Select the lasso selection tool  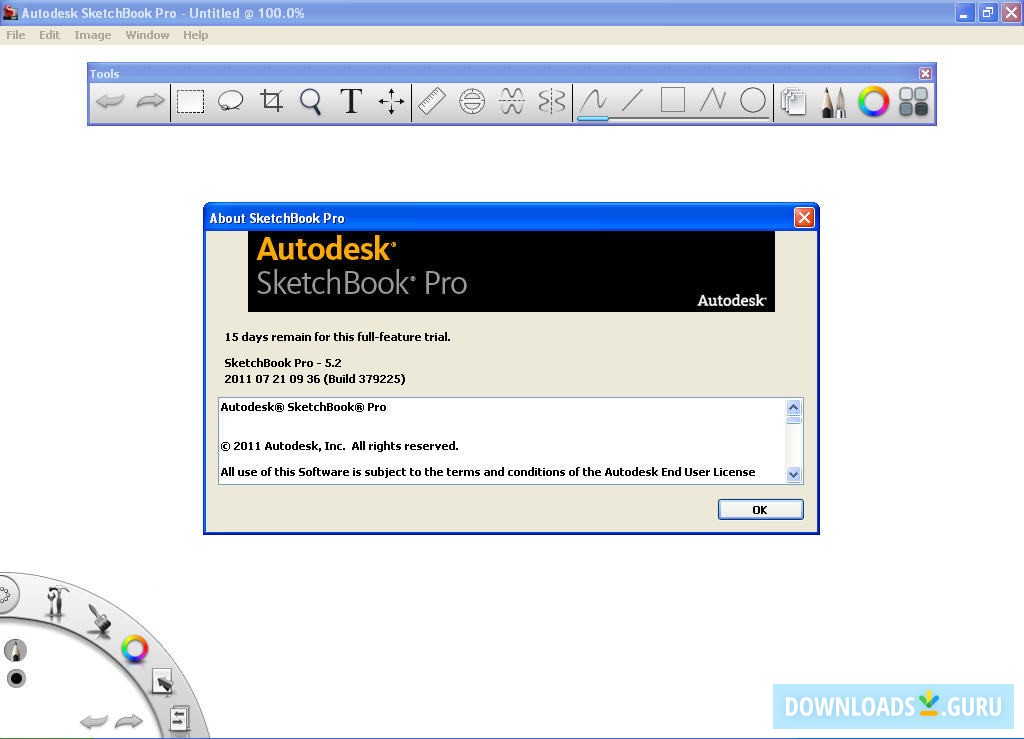(229, 101)
